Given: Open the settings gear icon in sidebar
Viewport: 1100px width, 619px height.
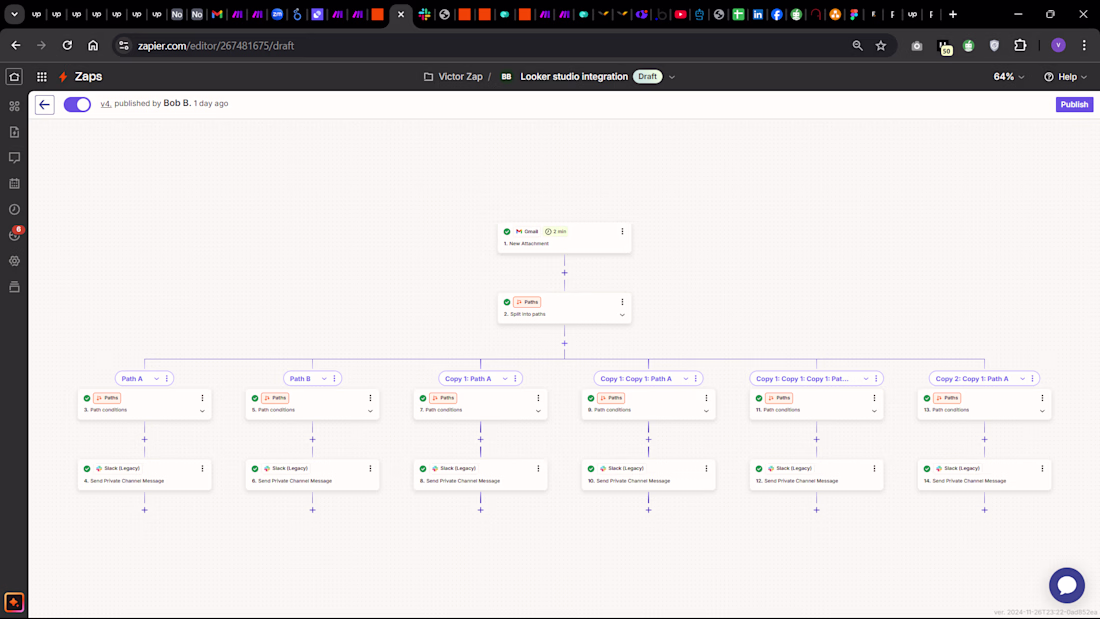Looking at the screenshot, I should coord(14,260).
